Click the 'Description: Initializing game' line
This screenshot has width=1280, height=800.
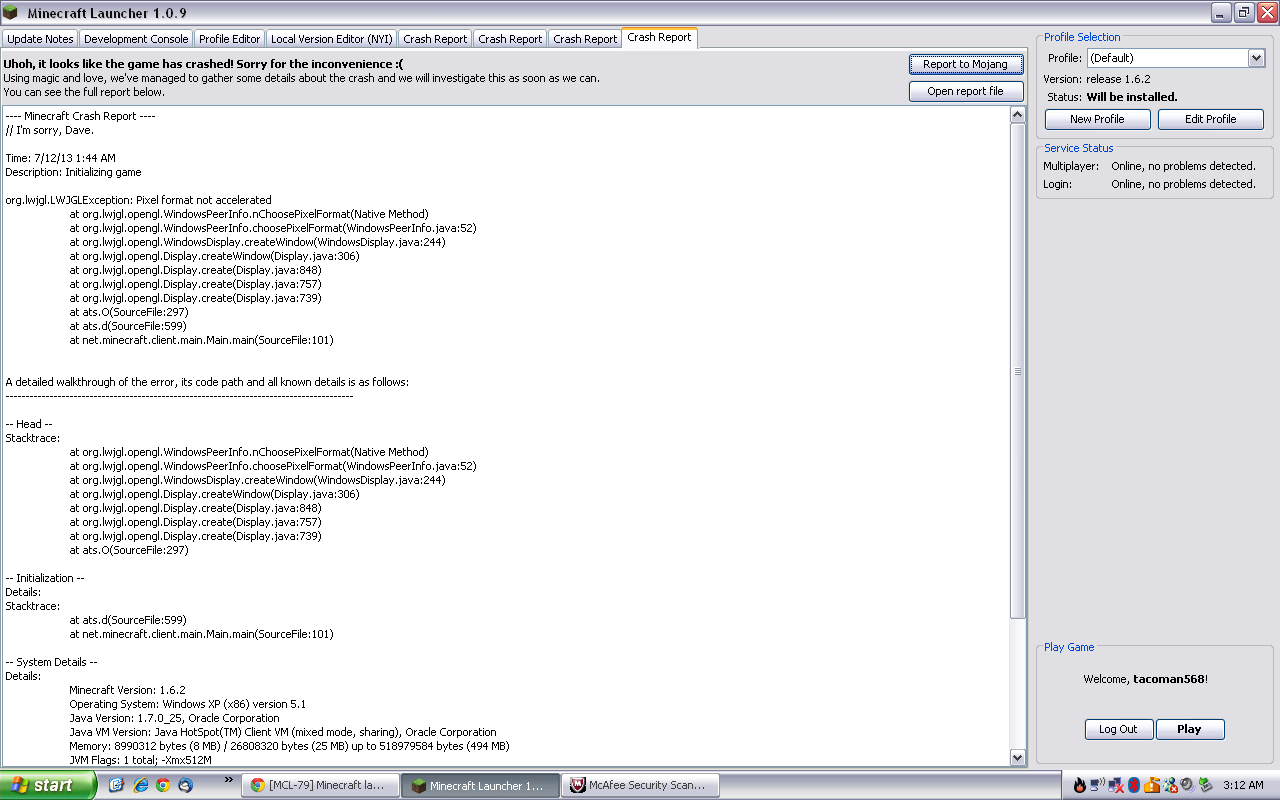(73, 172)
